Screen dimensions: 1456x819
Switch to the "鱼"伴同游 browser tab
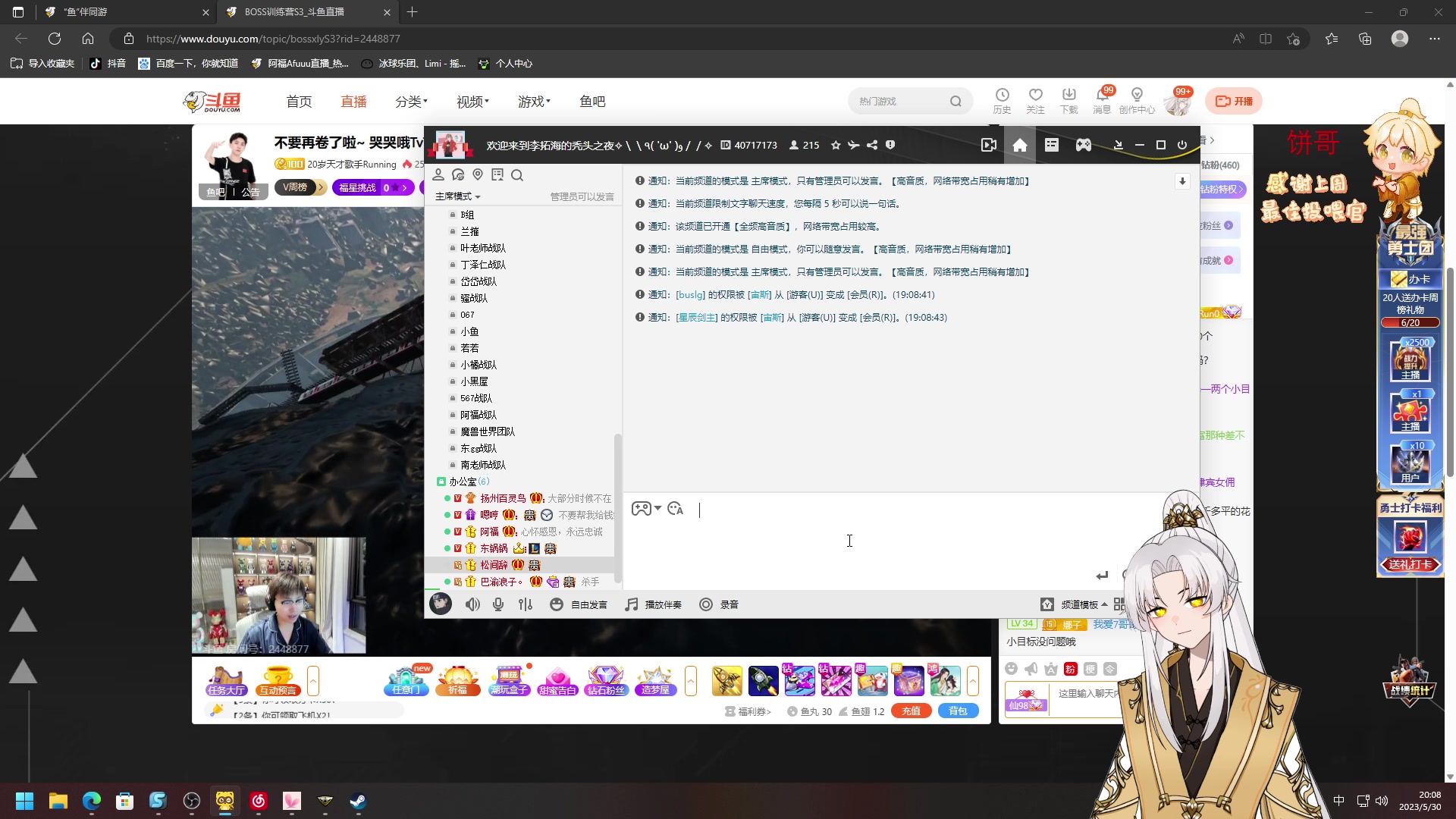click(x=125, y=12)
